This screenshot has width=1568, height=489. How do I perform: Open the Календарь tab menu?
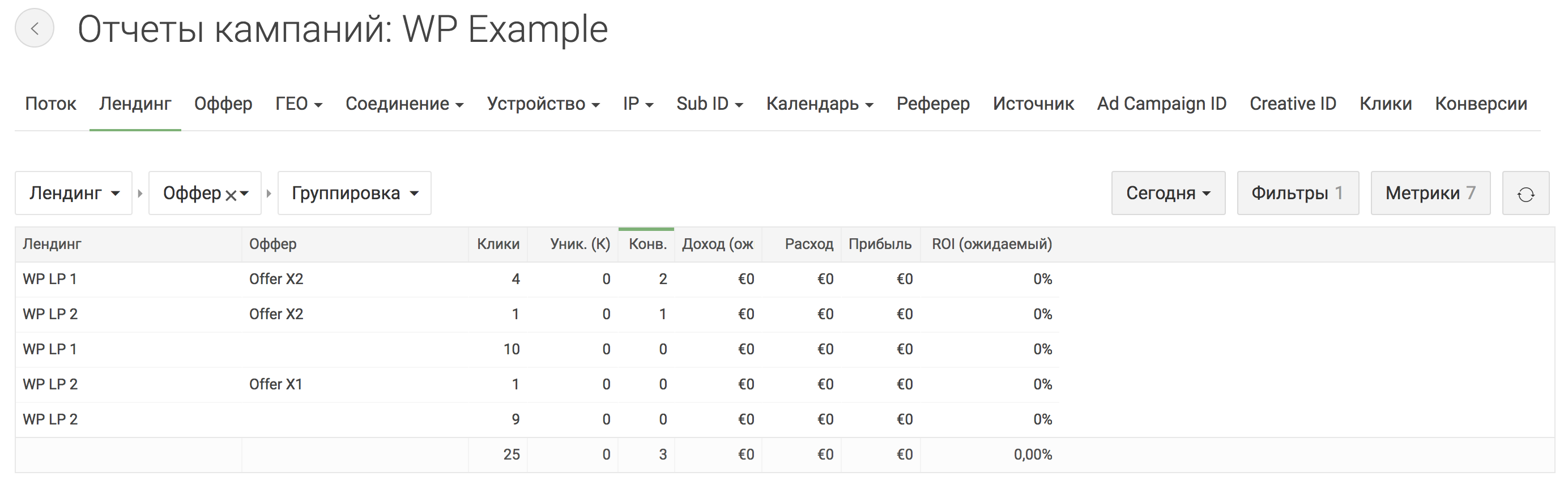point(819,104)
